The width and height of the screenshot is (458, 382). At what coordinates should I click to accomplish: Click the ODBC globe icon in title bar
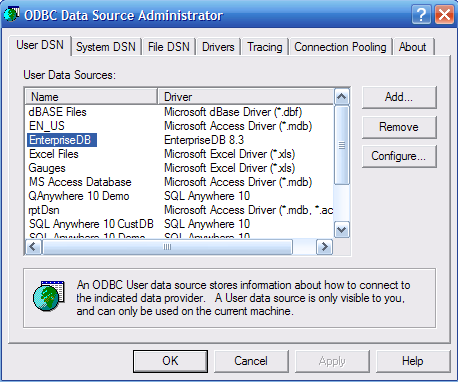11,15
